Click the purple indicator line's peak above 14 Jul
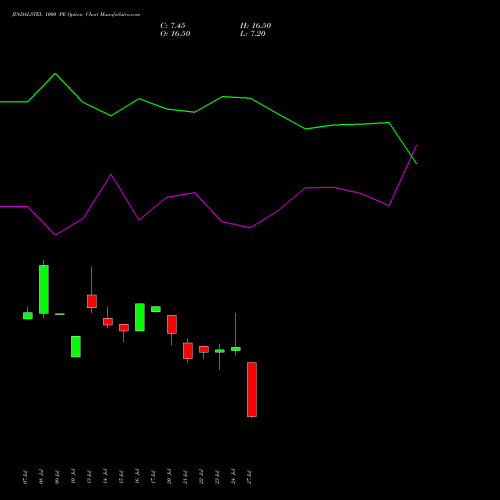Screen dimensions: 500x500 coord(111,175)
